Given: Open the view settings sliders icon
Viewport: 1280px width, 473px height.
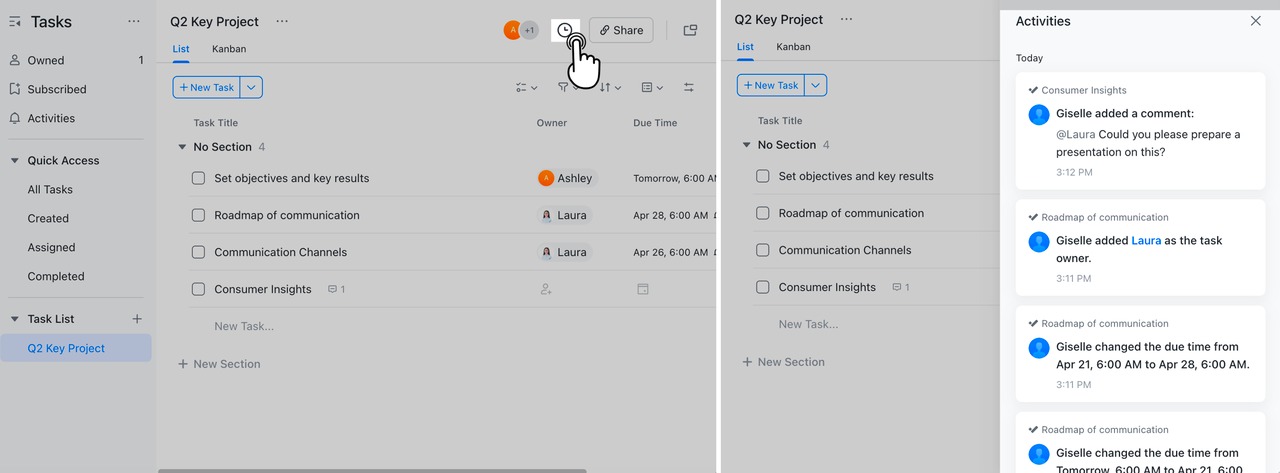Looking at the screenshot, I should (689, 88).
